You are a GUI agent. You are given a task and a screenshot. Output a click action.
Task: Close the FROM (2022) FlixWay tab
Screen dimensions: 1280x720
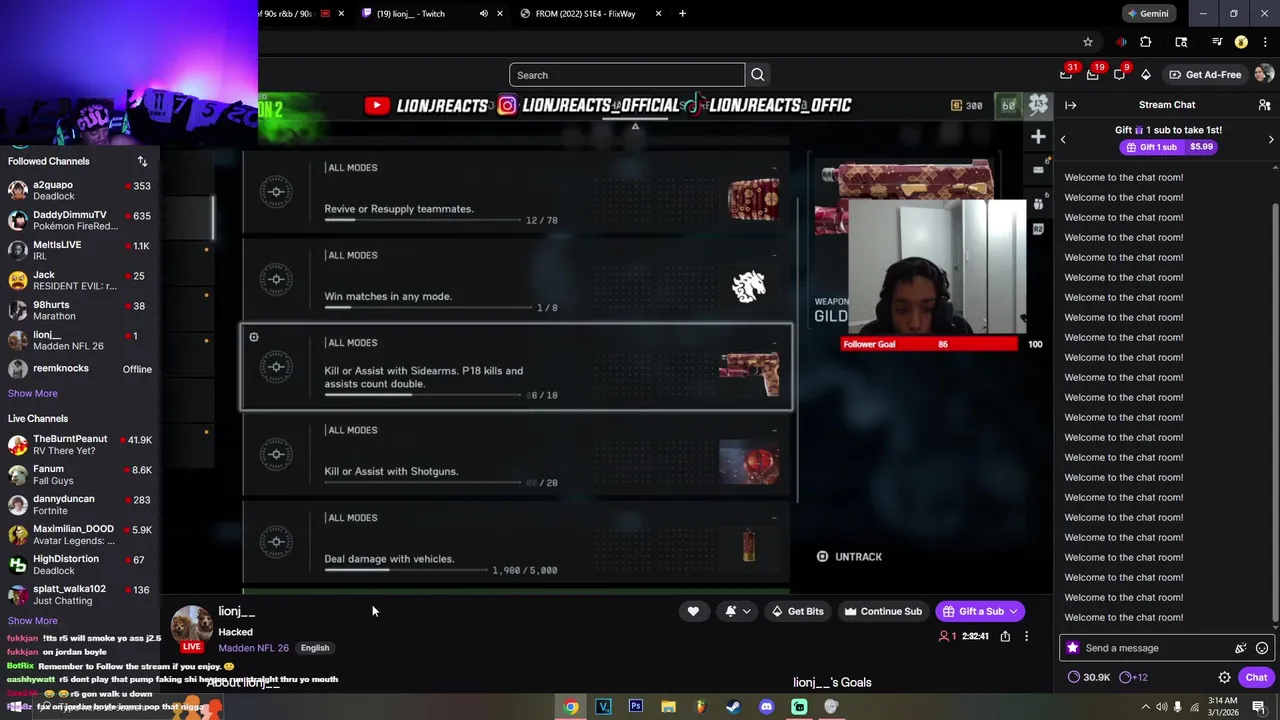click(658, 14)
